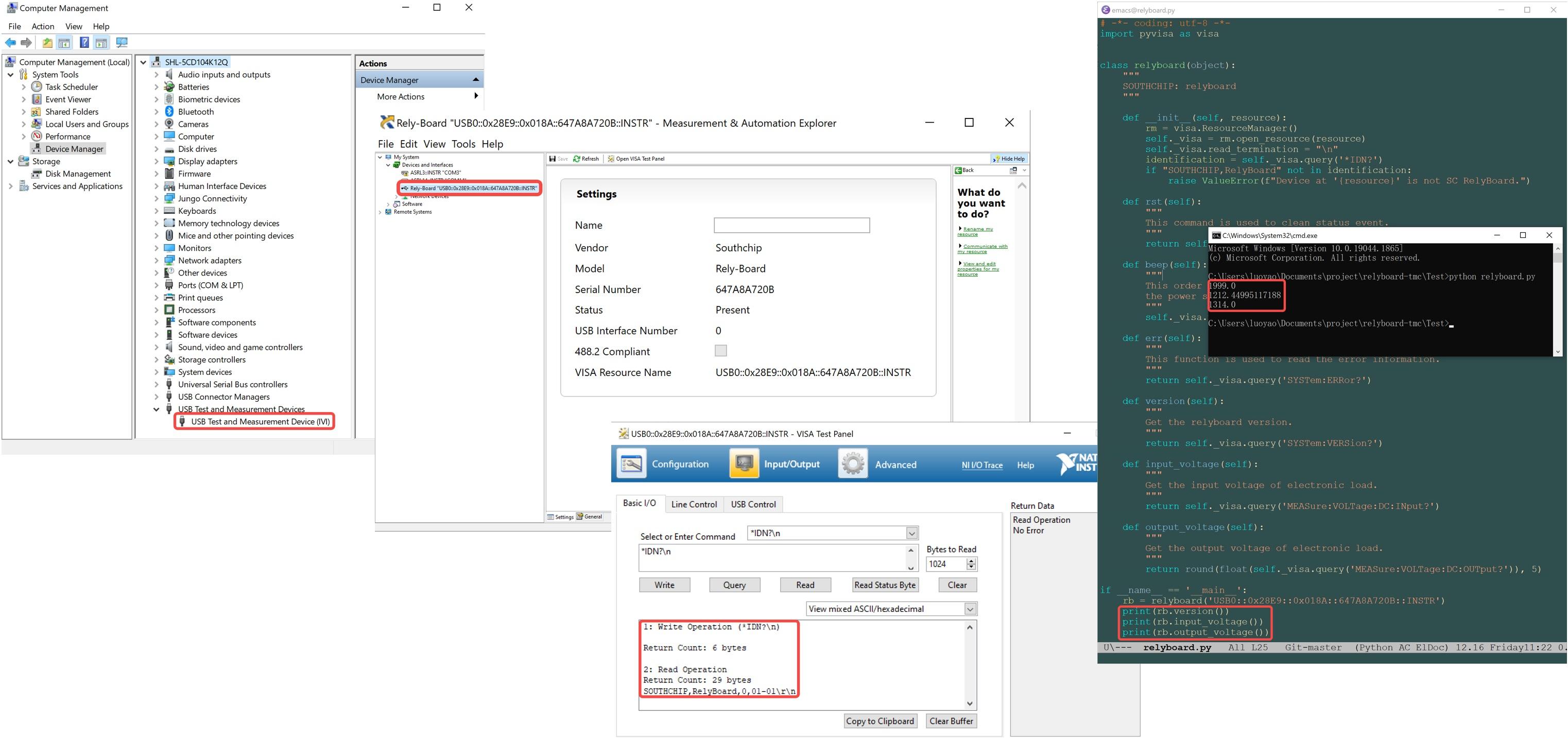Open the Configuration icon in VISA Test Panel

tap(632, 464)
